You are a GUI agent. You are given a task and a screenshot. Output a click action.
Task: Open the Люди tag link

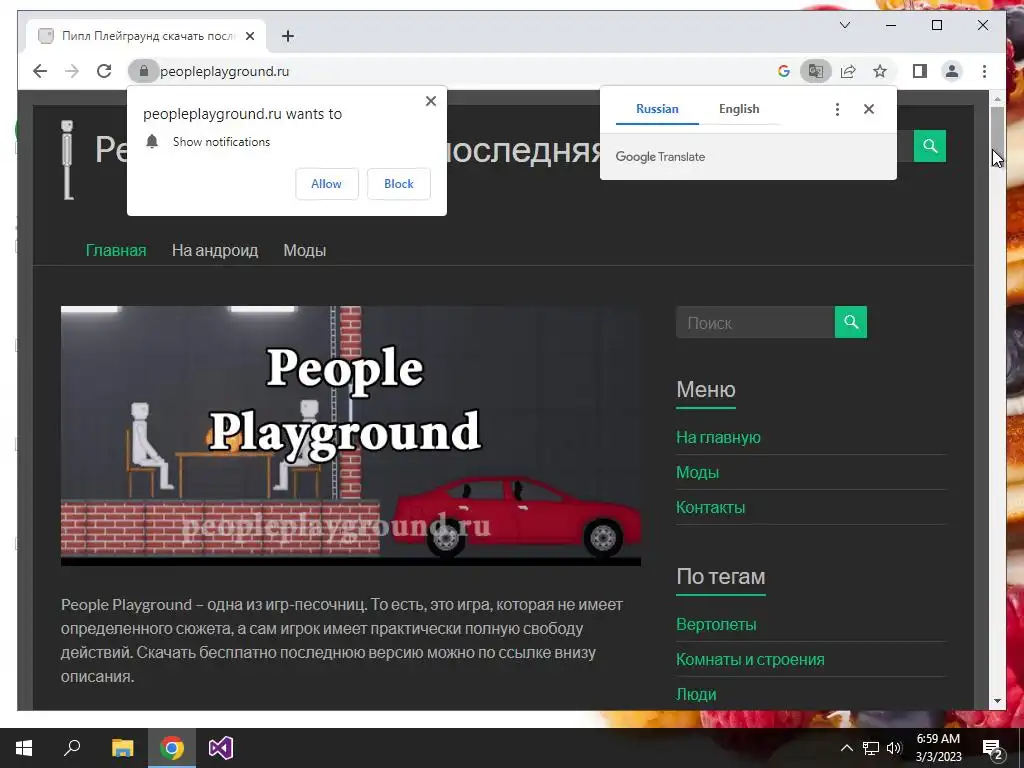pyautogui.click(x=696, y=694)
